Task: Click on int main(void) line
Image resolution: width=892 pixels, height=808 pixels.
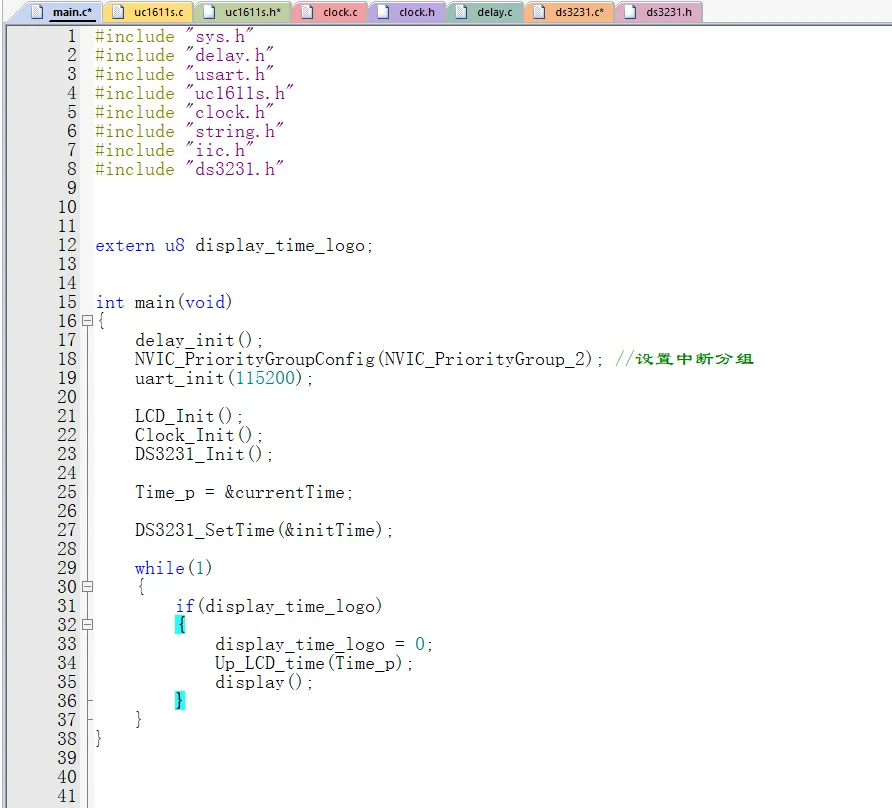Action: [164, 302]
